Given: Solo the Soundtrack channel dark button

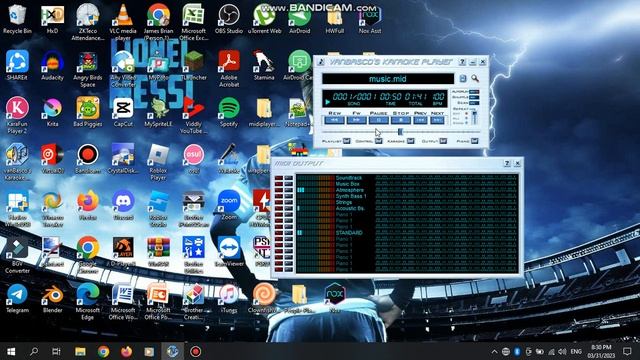Looking at the screenshot, I should click(x=289, y=178).
